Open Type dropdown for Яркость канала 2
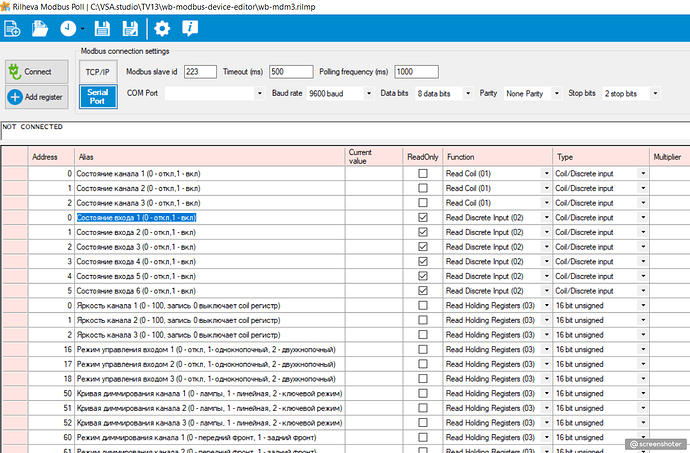Screen dimensions: 690x453 point(643,320)
